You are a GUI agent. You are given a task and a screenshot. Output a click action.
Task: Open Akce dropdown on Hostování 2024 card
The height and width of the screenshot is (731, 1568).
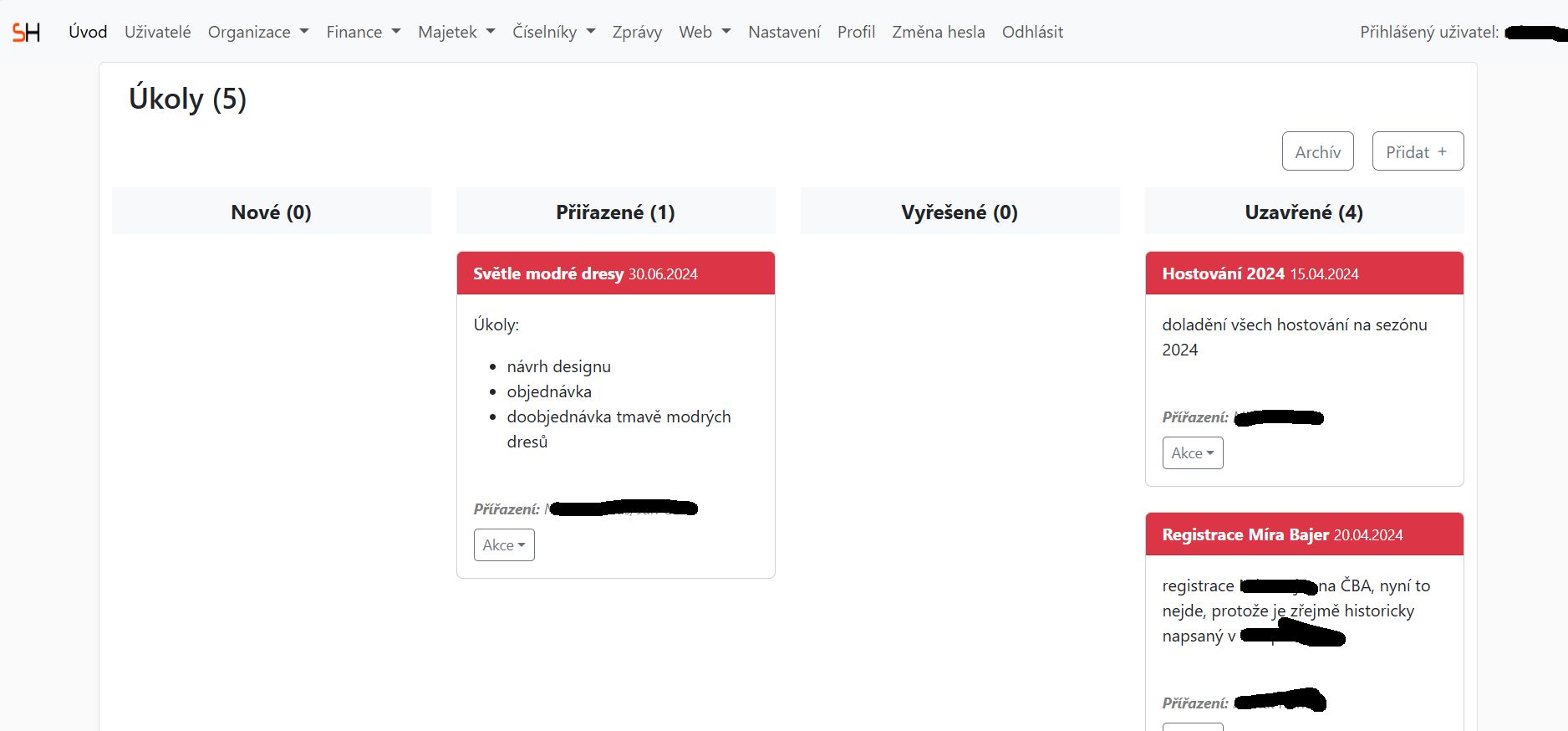point(1192,453)
